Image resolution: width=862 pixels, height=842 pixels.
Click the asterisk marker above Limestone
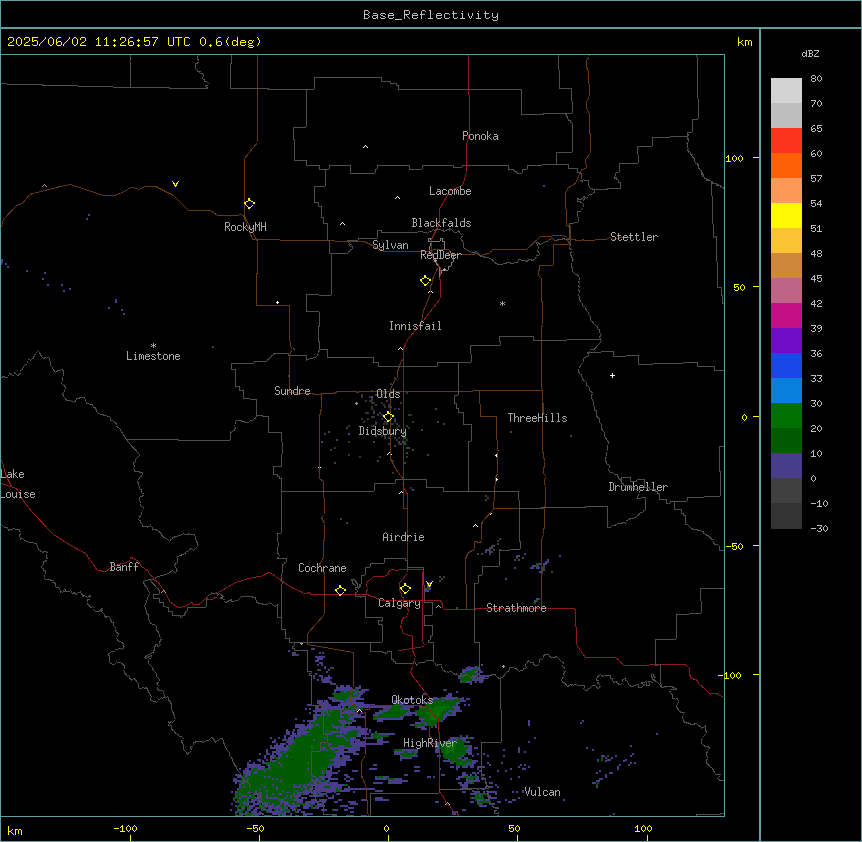153,346
